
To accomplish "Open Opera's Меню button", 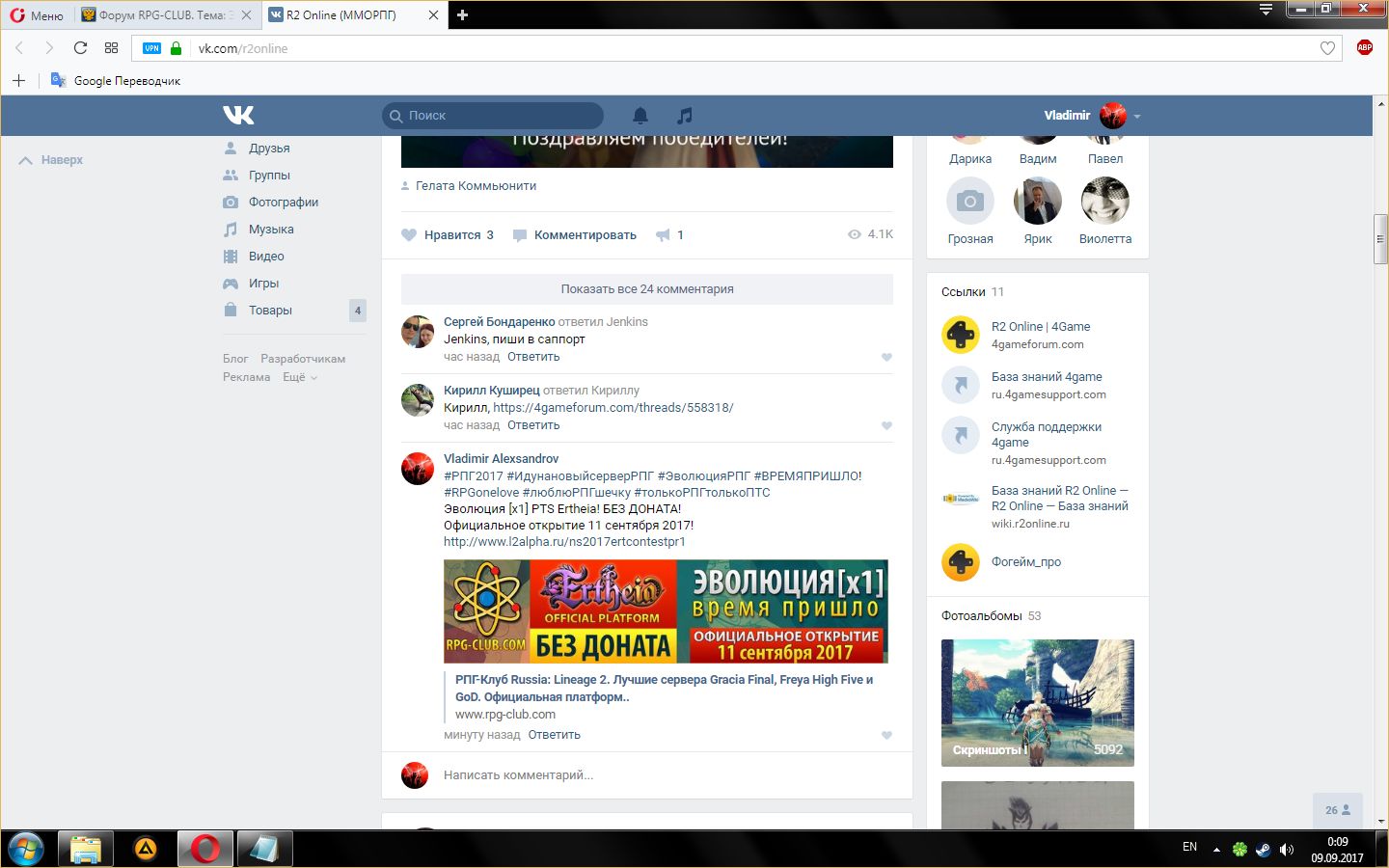I will click(x=37, y=15).
